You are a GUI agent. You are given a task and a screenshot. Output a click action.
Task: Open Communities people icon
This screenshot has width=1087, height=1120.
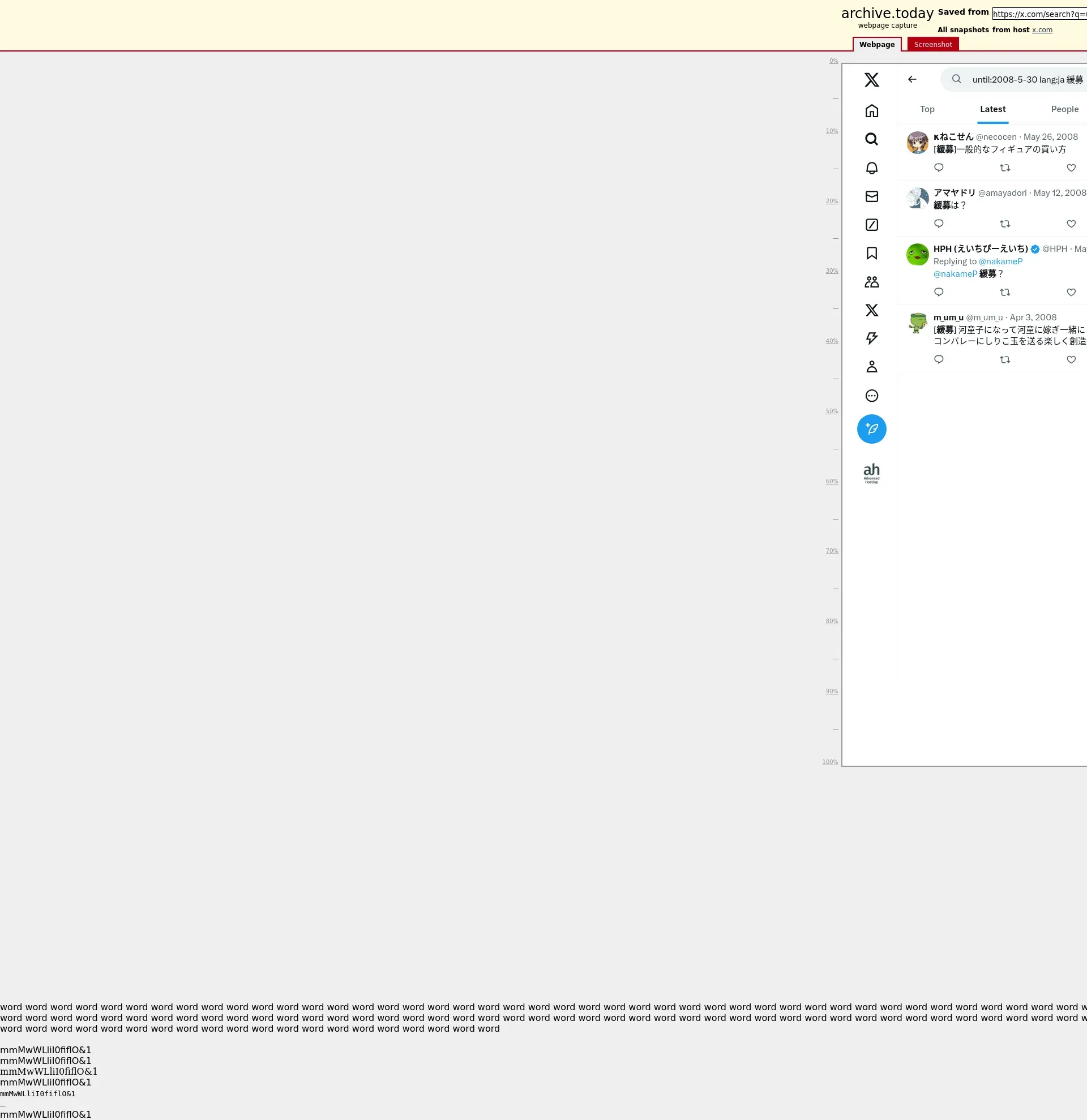click(x=871, y=282)
